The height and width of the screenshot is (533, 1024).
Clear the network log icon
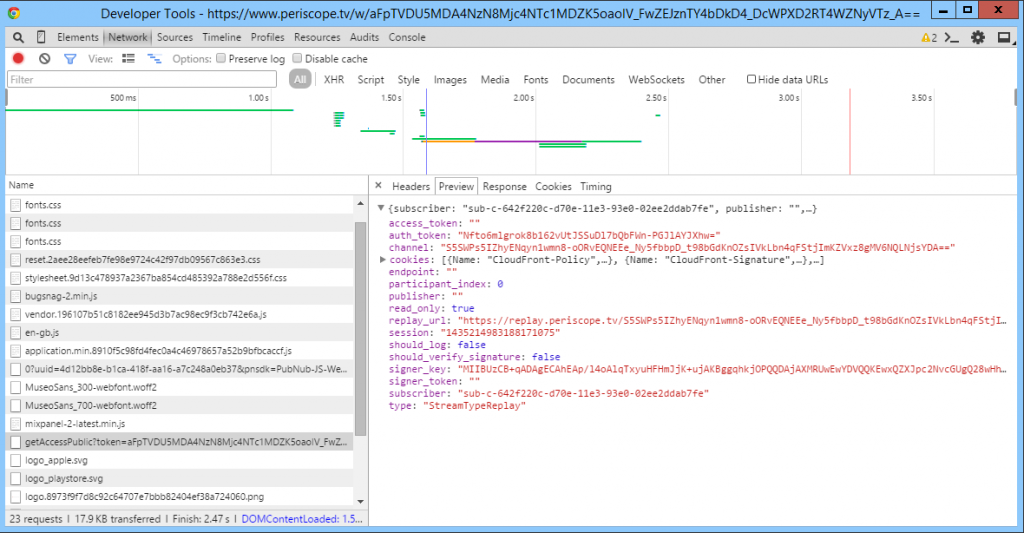[44, 59]
